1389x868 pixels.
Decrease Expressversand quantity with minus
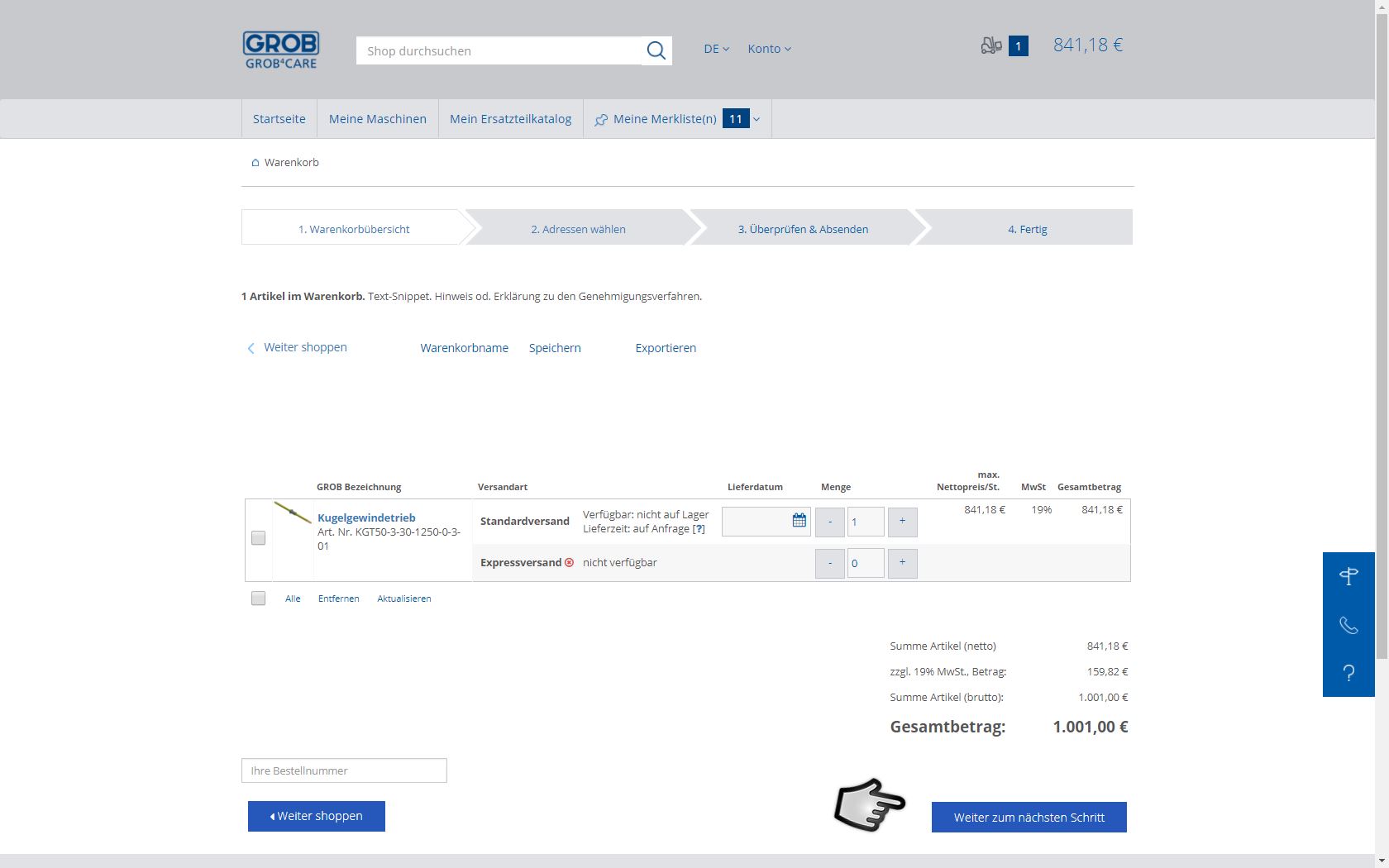pos(830,563)
